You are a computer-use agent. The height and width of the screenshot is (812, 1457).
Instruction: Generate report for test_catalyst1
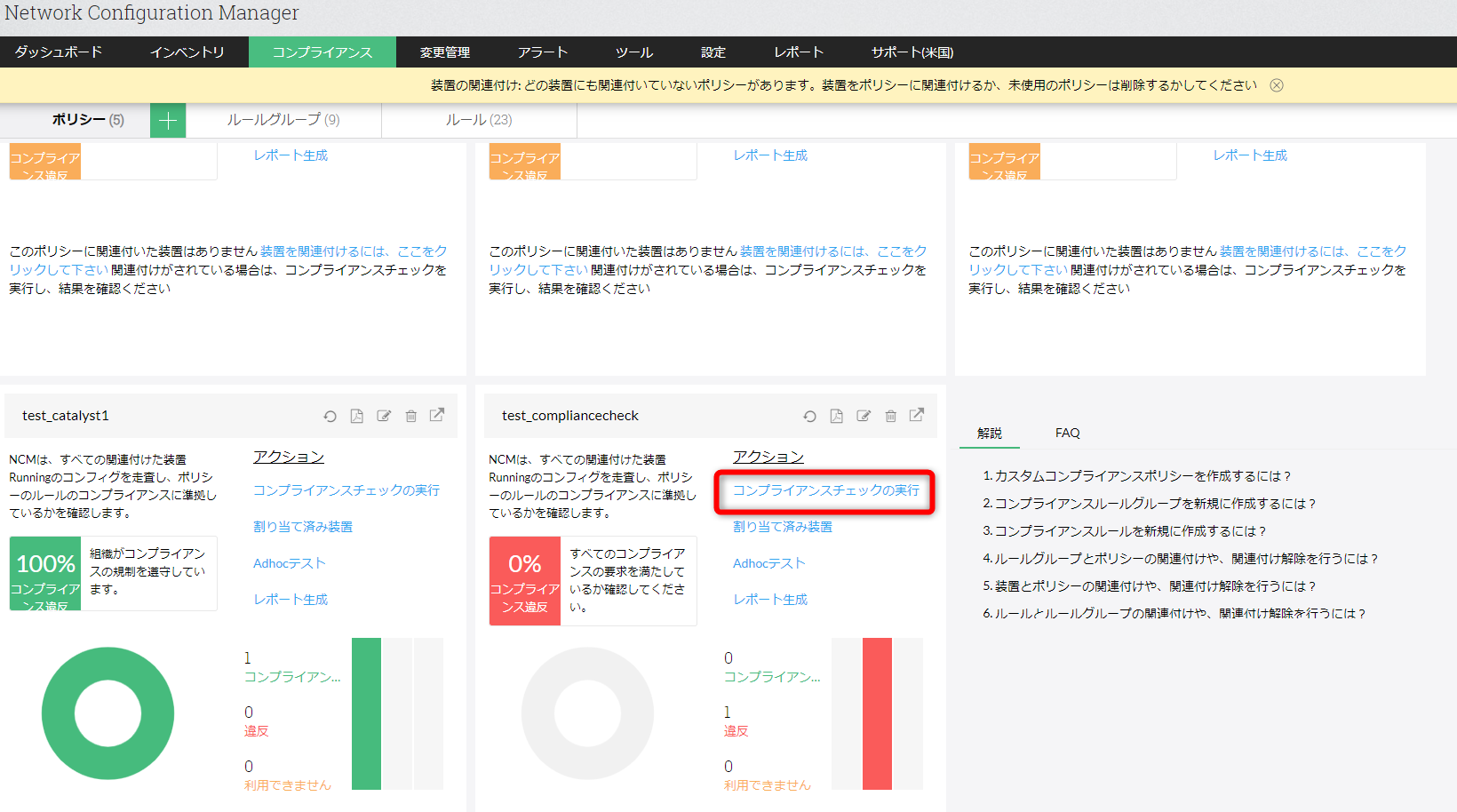coord(291,600)
